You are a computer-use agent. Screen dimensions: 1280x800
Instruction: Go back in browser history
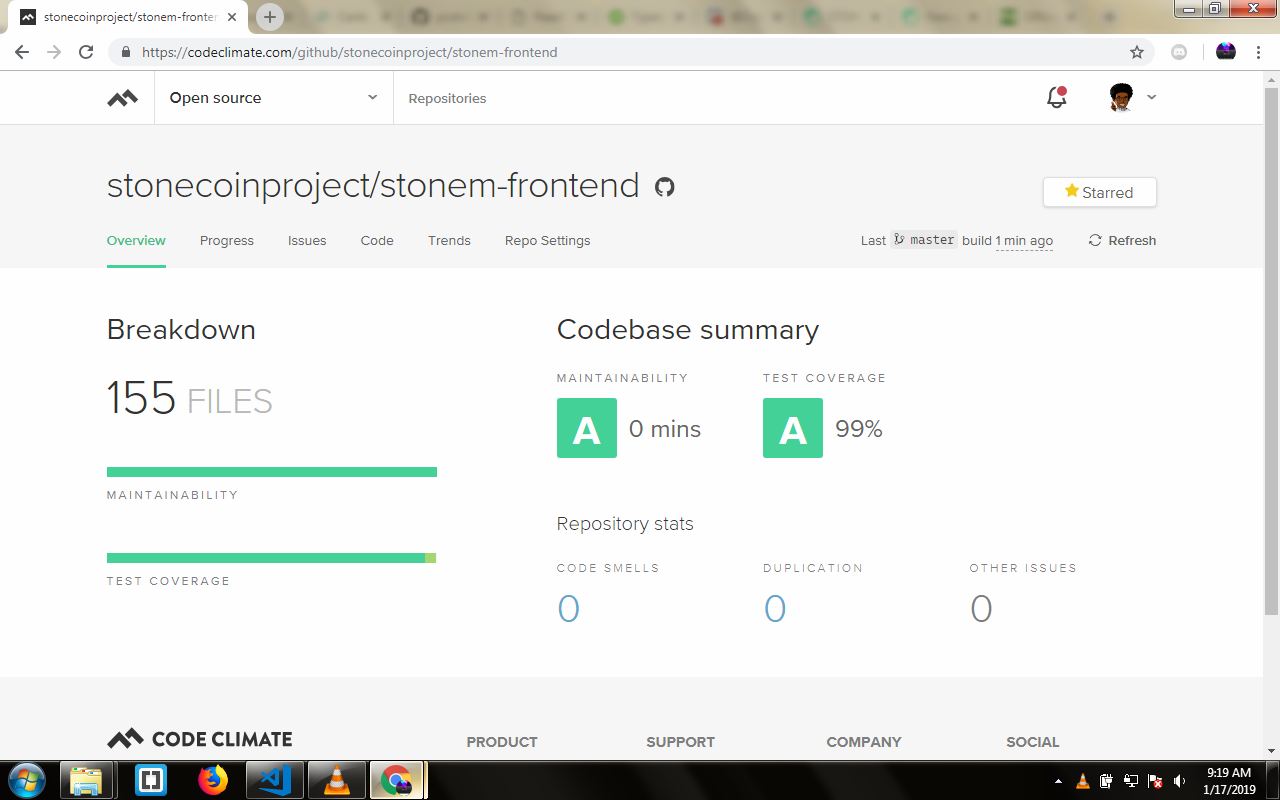click(x=22, y=52)
